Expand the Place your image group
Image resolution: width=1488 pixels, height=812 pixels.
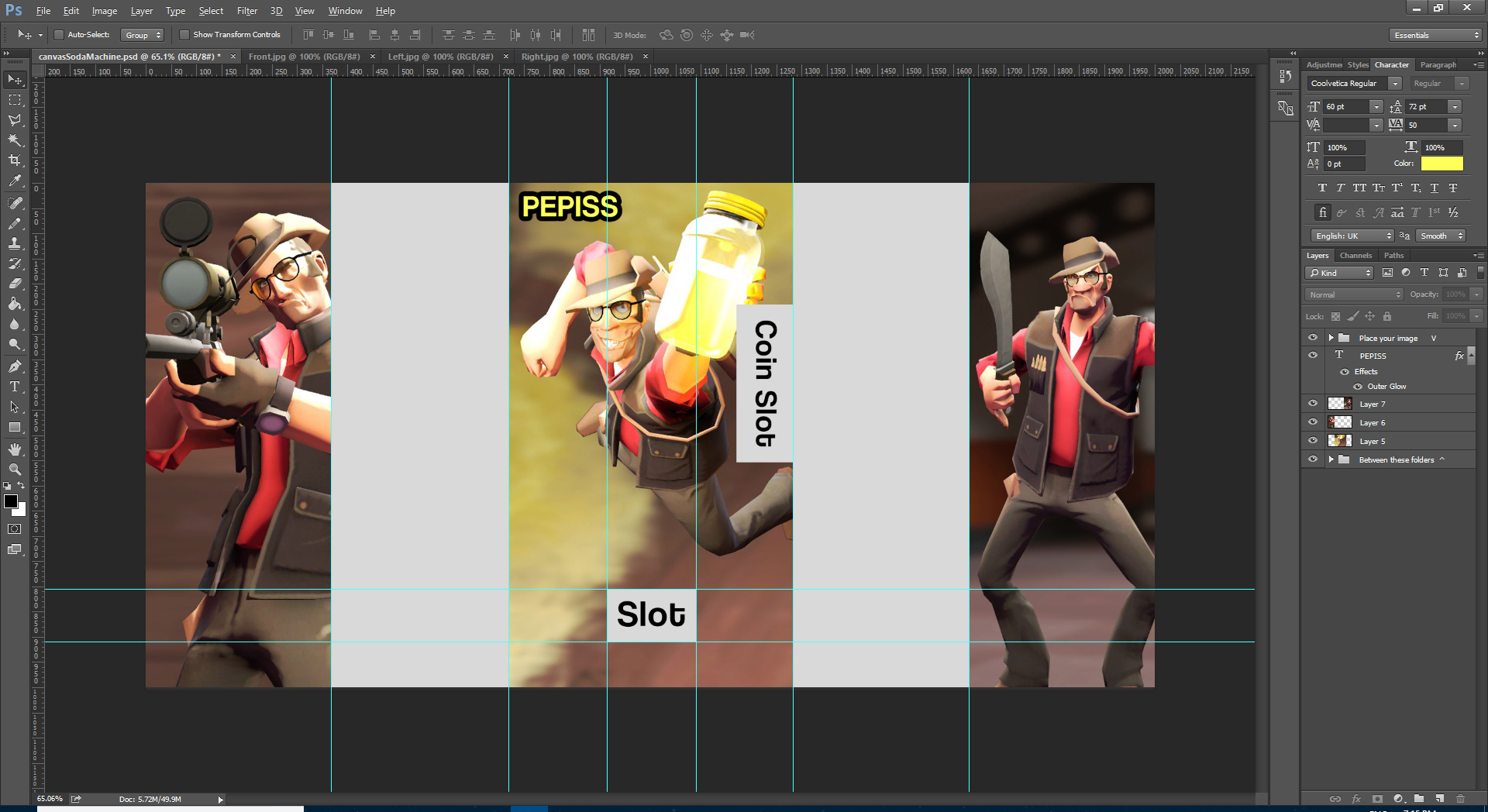1331,338
